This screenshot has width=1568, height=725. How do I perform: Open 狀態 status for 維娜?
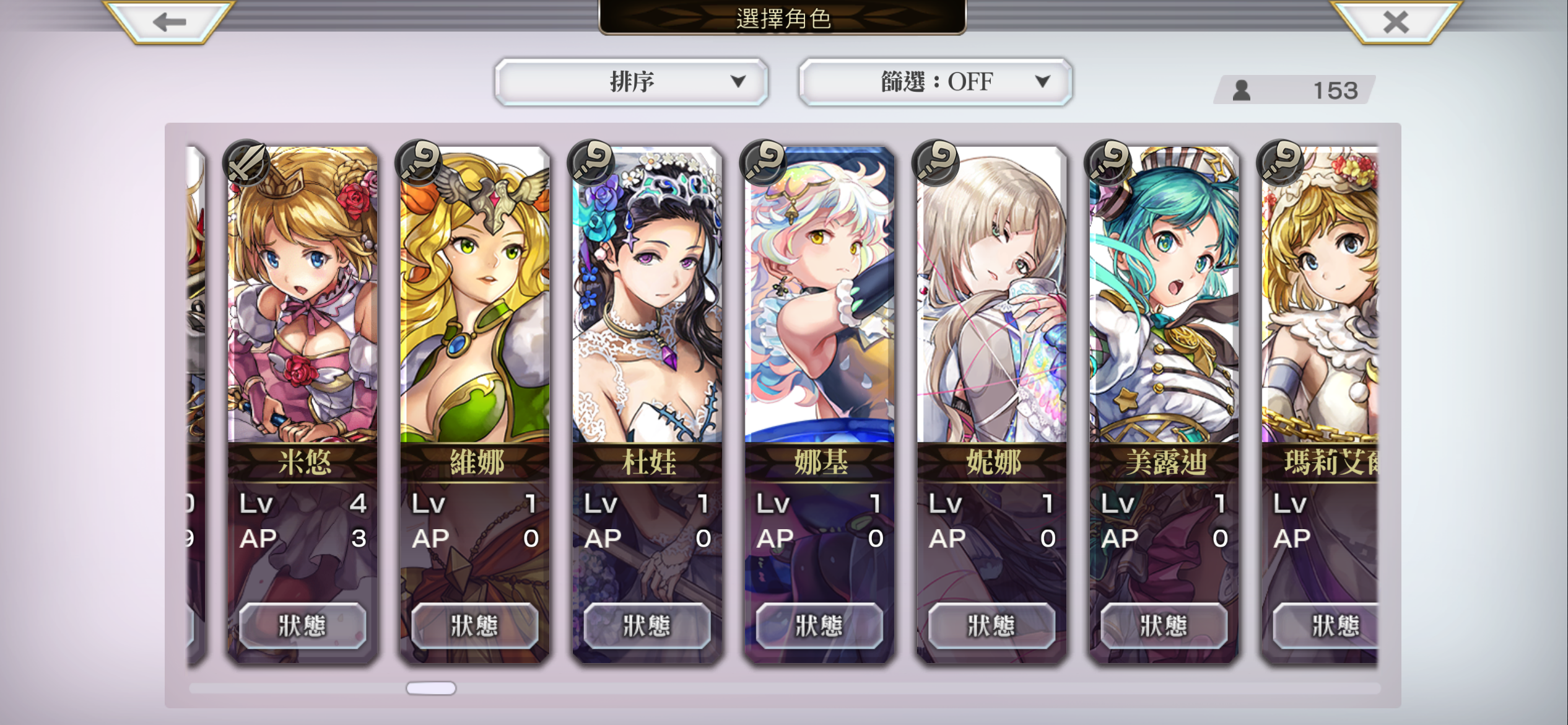click(x=474, y=626)
